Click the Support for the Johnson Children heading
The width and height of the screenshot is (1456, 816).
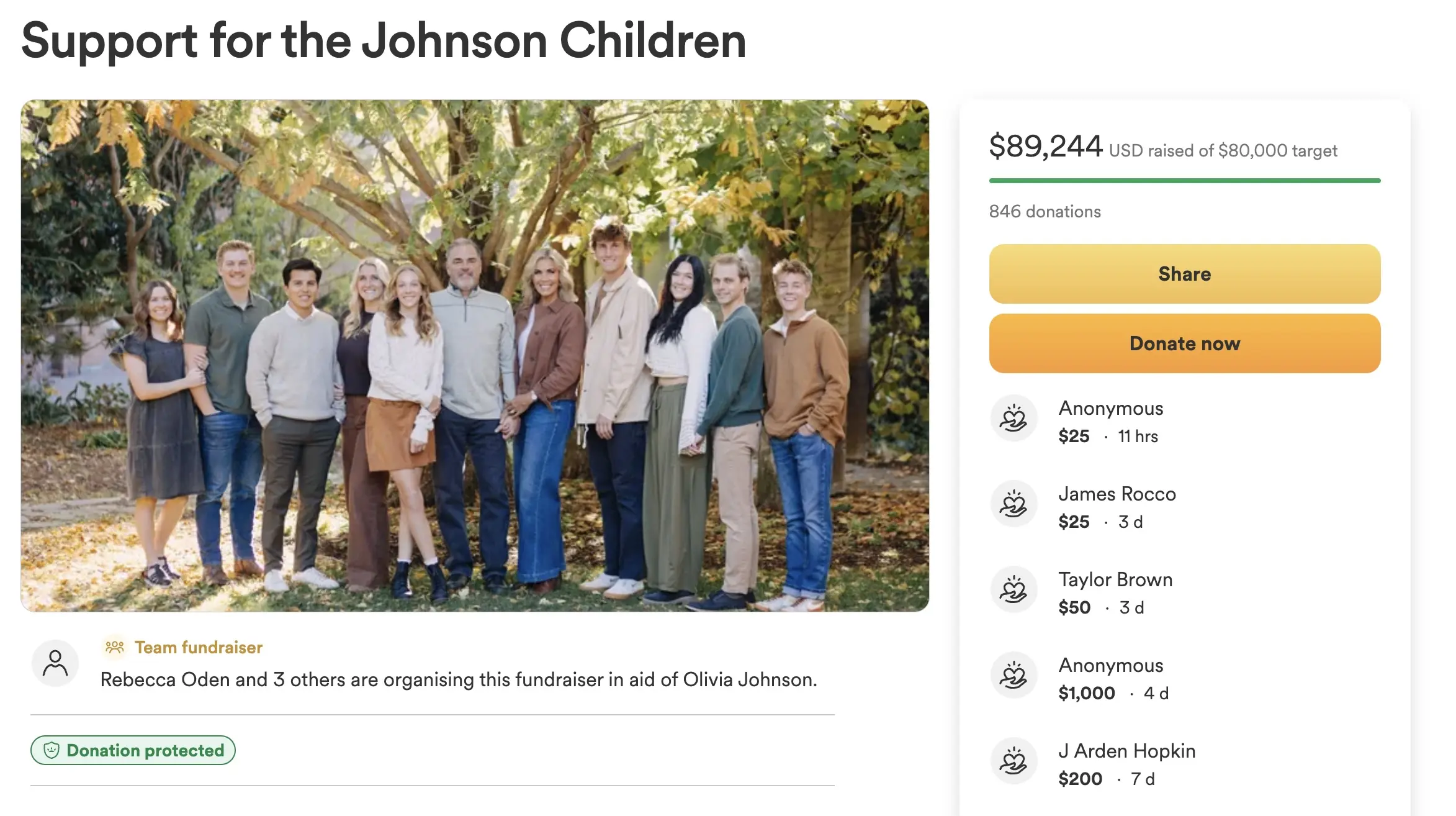click(x=384, y=41)
